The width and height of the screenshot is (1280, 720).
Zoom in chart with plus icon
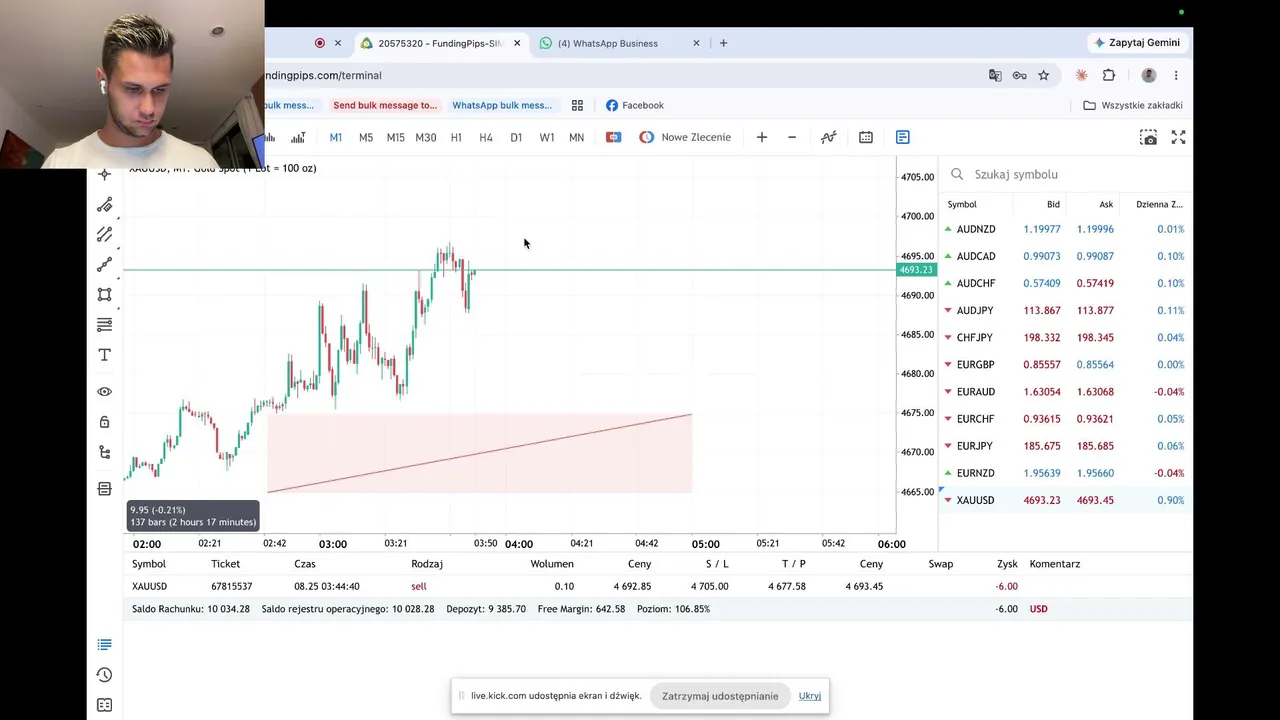[762, 137]
